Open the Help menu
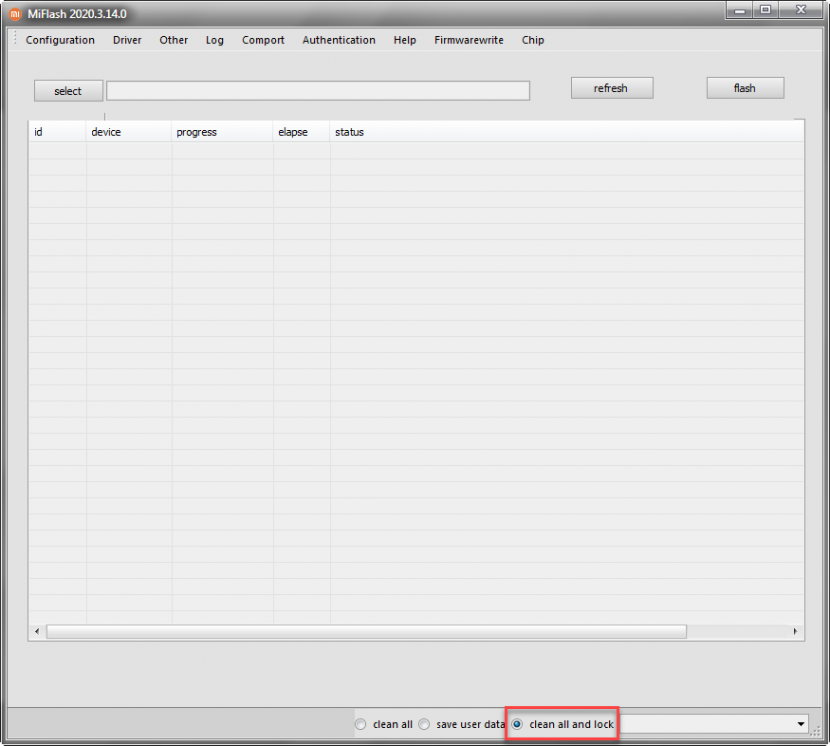 [405, 40]
